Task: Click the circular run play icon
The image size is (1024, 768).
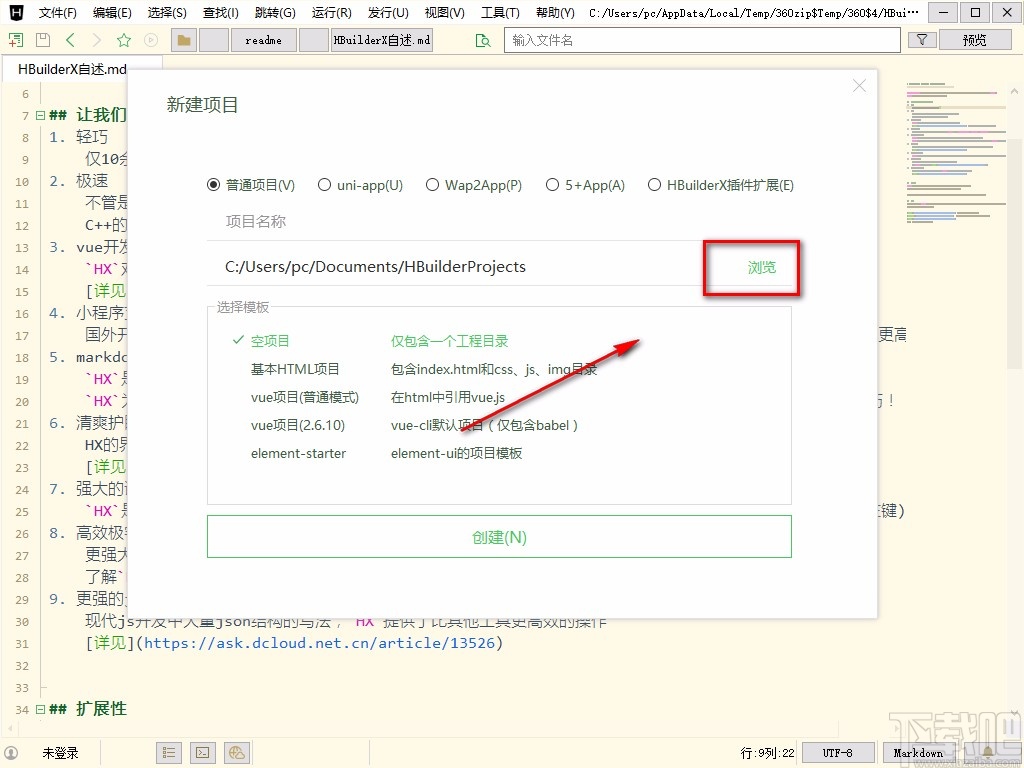Action: click(151, 40)
